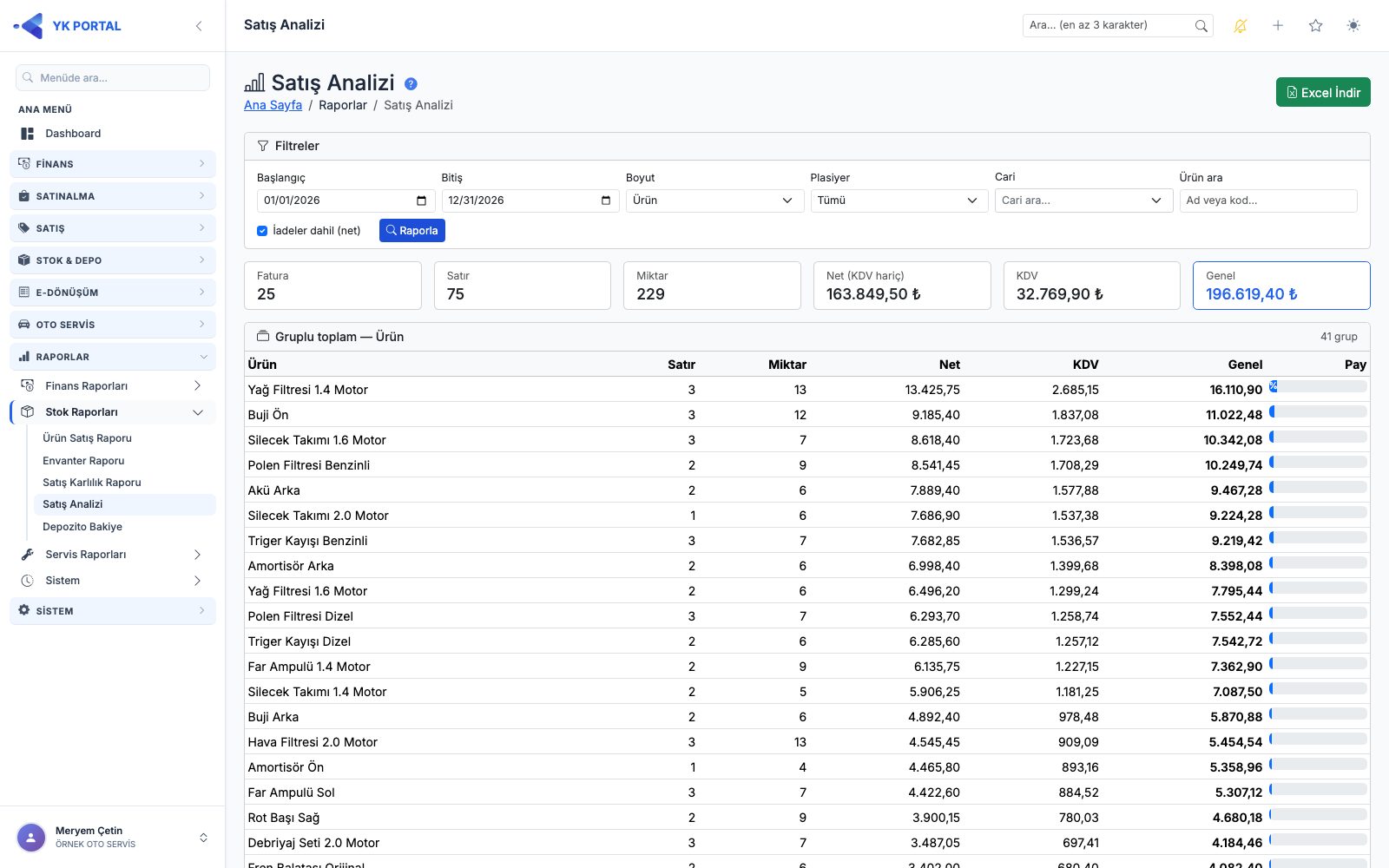Click Pay progress bar for Akü Arka row

click(1318, 487)
